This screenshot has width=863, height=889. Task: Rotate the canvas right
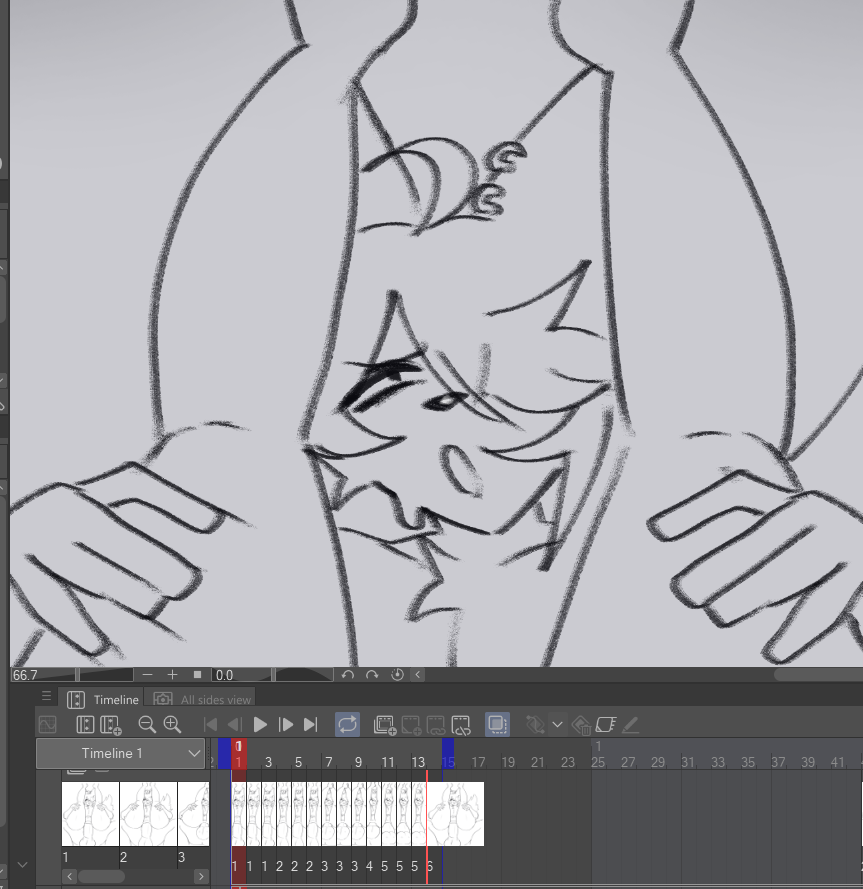tap(372, 675)
